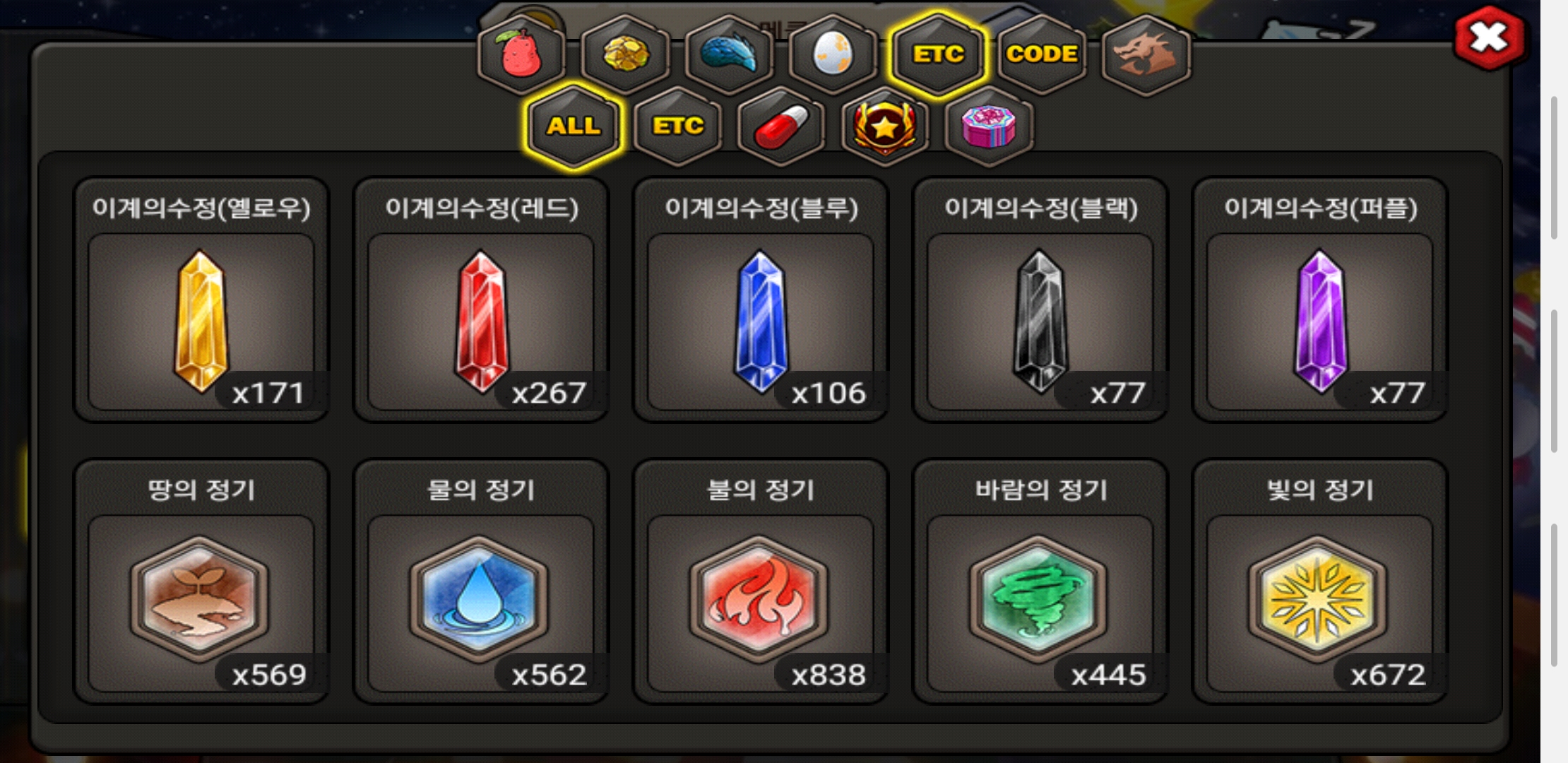Choose the ETC sub-filter in second row

tap(677, 126)
